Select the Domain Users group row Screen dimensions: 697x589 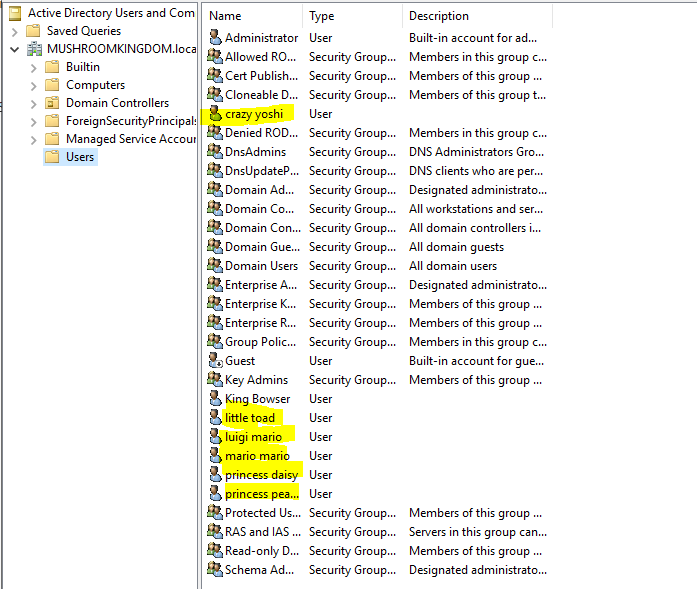point(261,266)
